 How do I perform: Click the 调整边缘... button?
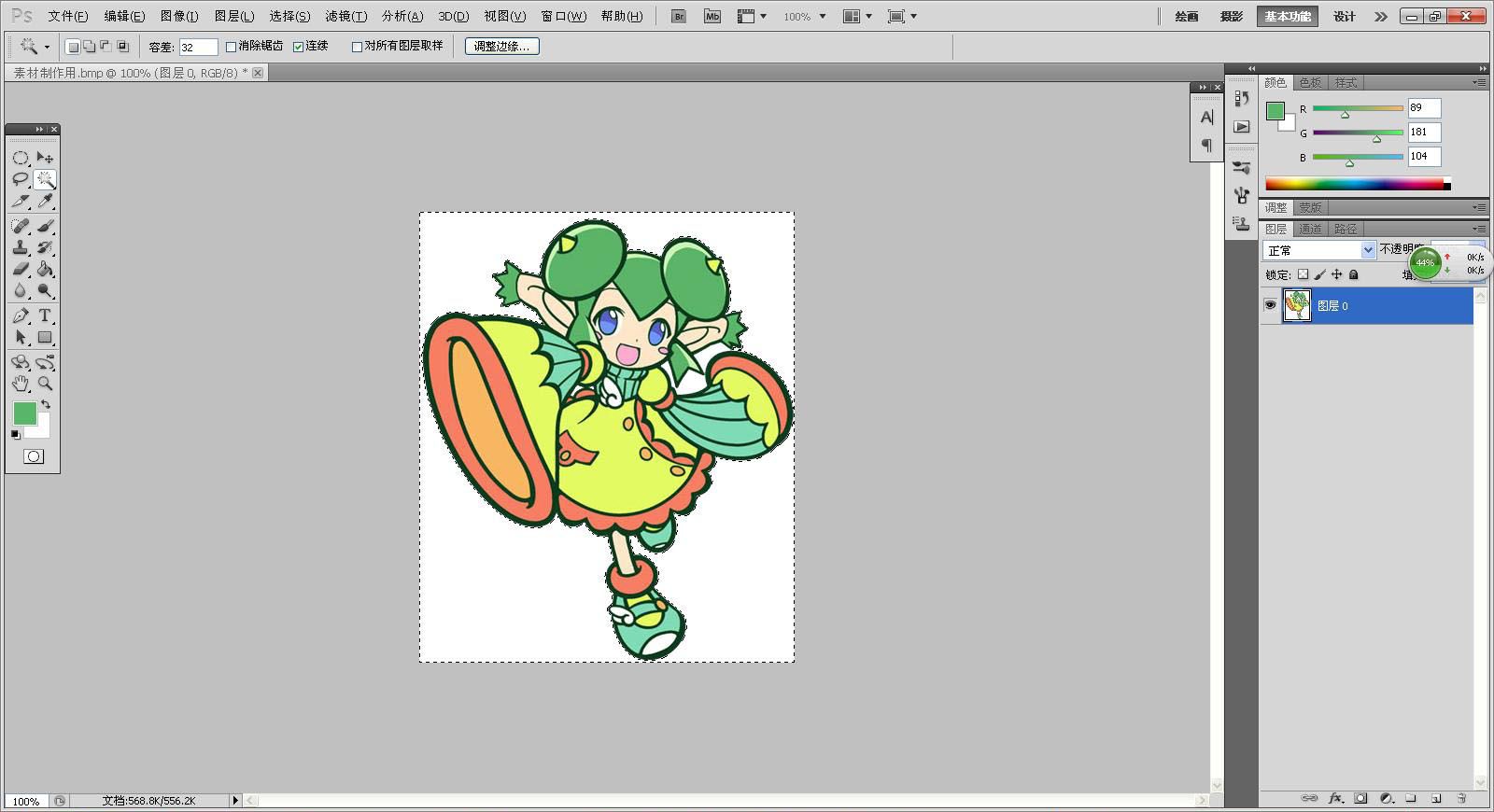502,46
